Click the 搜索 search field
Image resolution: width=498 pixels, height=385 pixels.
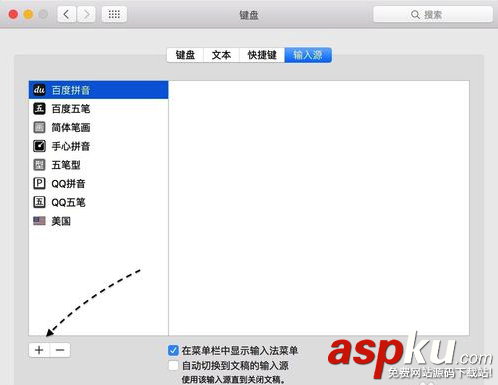coord(433,14)
